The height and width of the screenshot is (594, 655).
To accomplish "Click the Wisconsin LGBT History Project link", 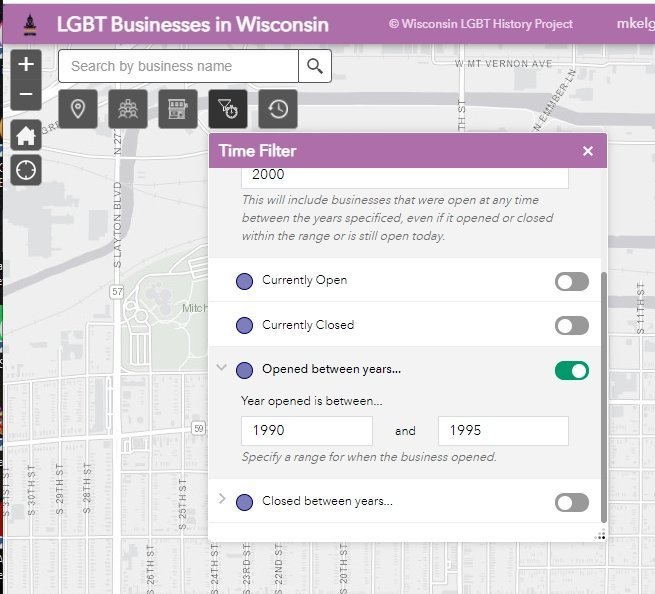I will (481, 24).
